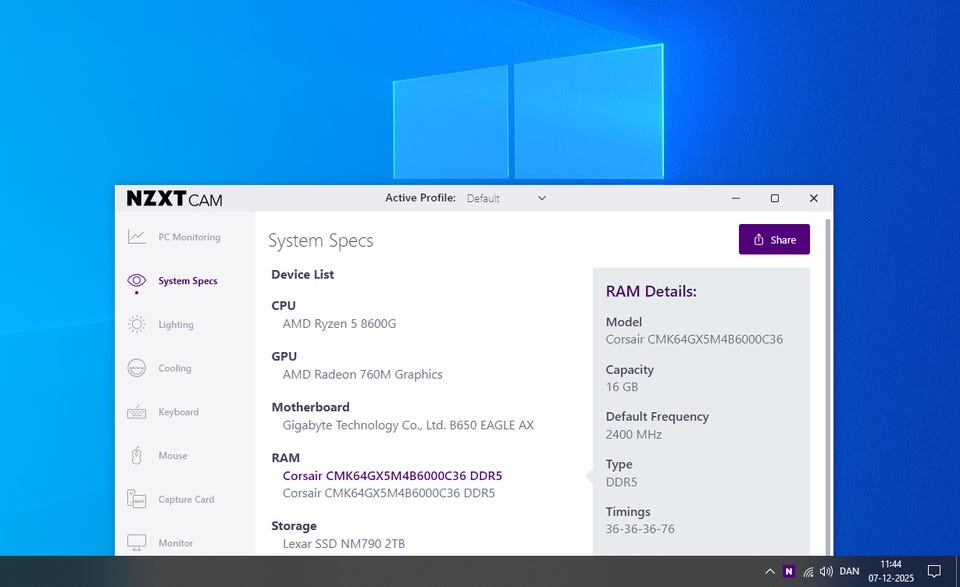The height and width of the screenshot is (587, 960).
Task: Open the PC Monitoring graph icon
Action: pos(137,237)
